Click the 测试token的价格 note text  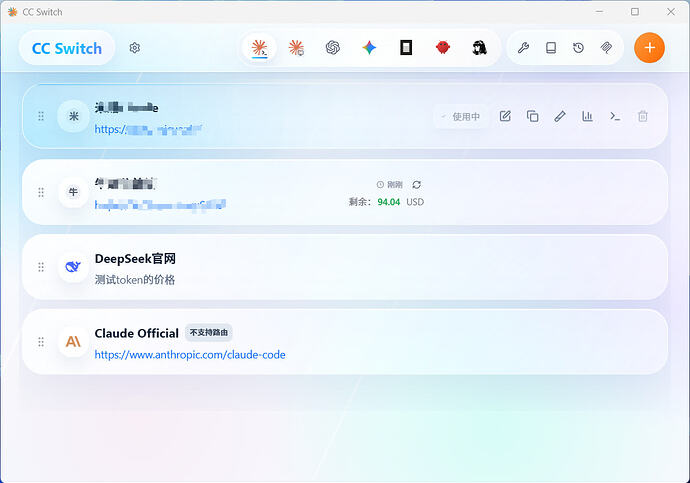click(135, 280)
